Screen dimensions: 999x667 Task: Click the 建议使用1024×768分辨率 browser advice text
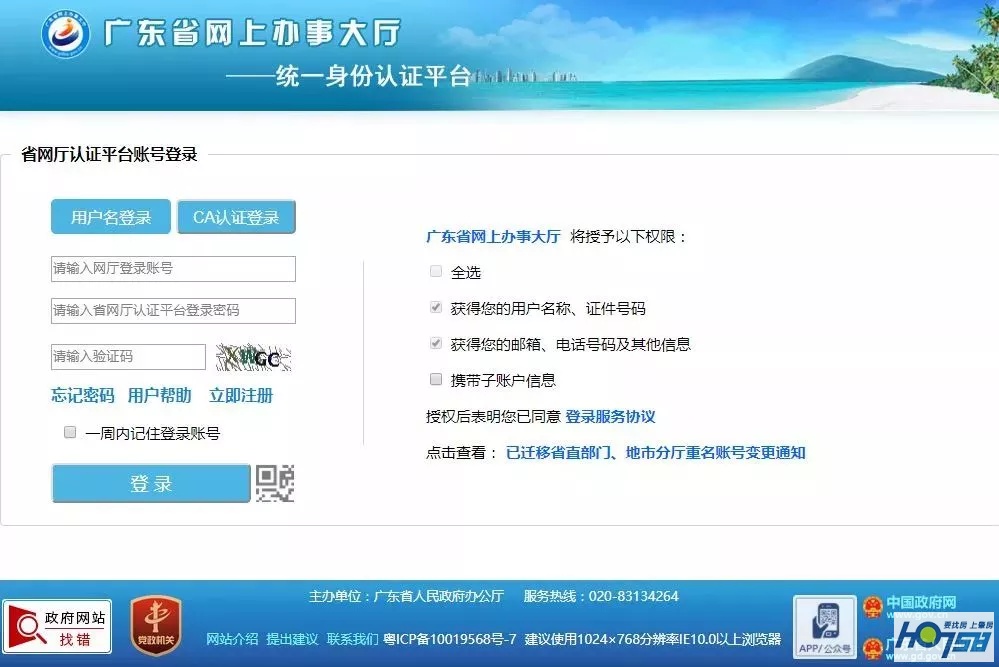pyautogui.click(x=653, y=639)
